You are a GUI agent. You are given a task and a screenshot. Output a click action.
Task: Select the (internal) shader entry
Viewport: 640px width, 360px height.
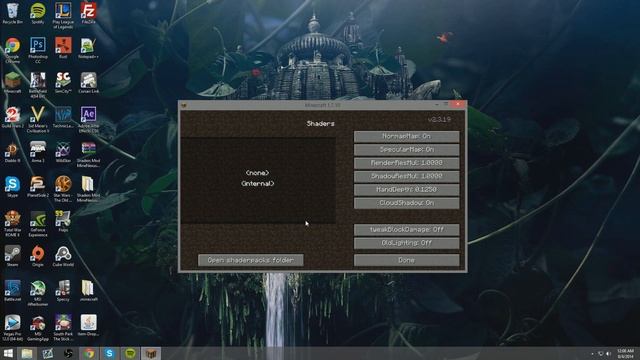tap(258, 184)
